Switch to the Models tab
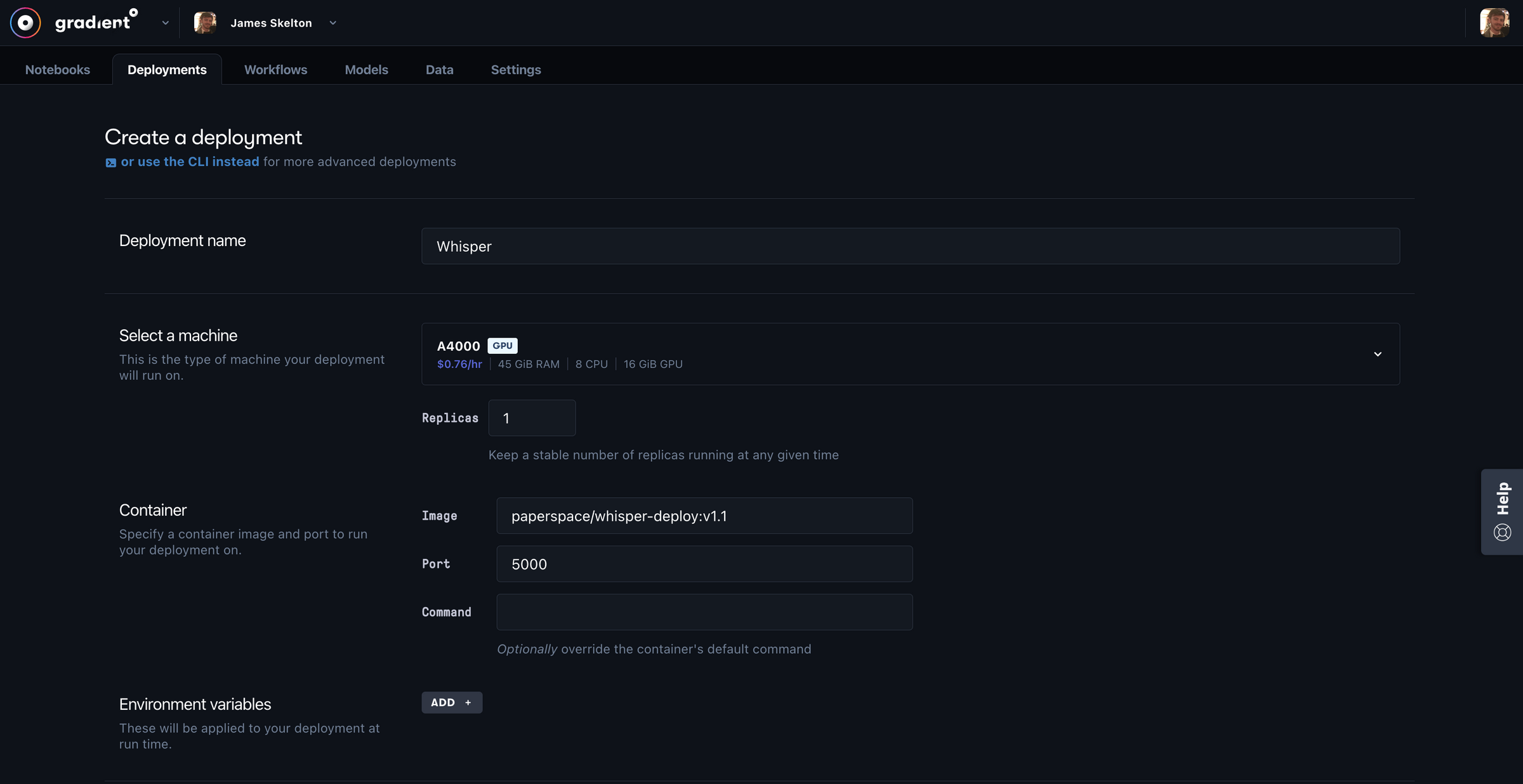This screenshot has height=784, width=1523. 366,70
